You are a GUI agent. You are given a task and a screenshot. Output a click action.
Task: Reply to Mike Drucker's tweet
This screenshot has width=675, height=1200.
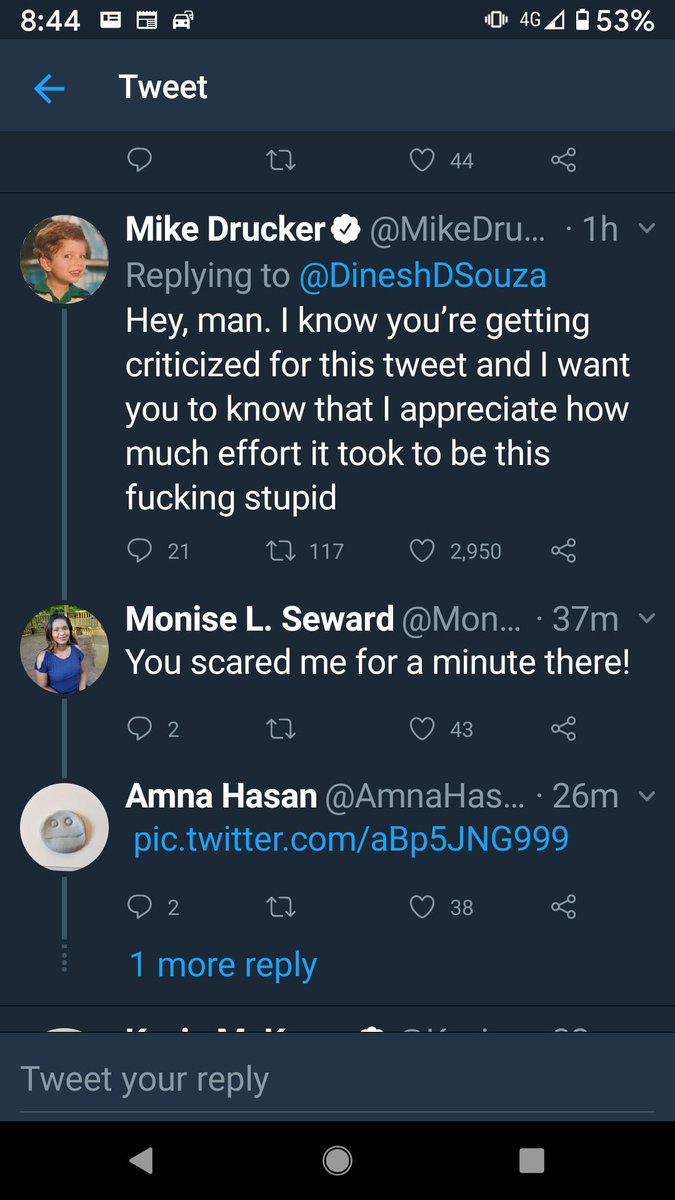coord(141,550)
